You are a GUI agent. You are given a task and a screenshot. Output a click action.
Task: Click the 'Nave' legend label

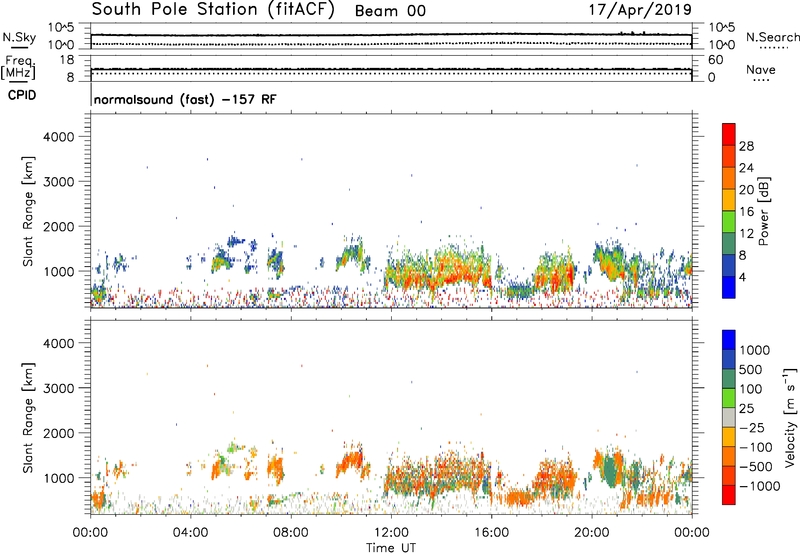coord(761,70)
